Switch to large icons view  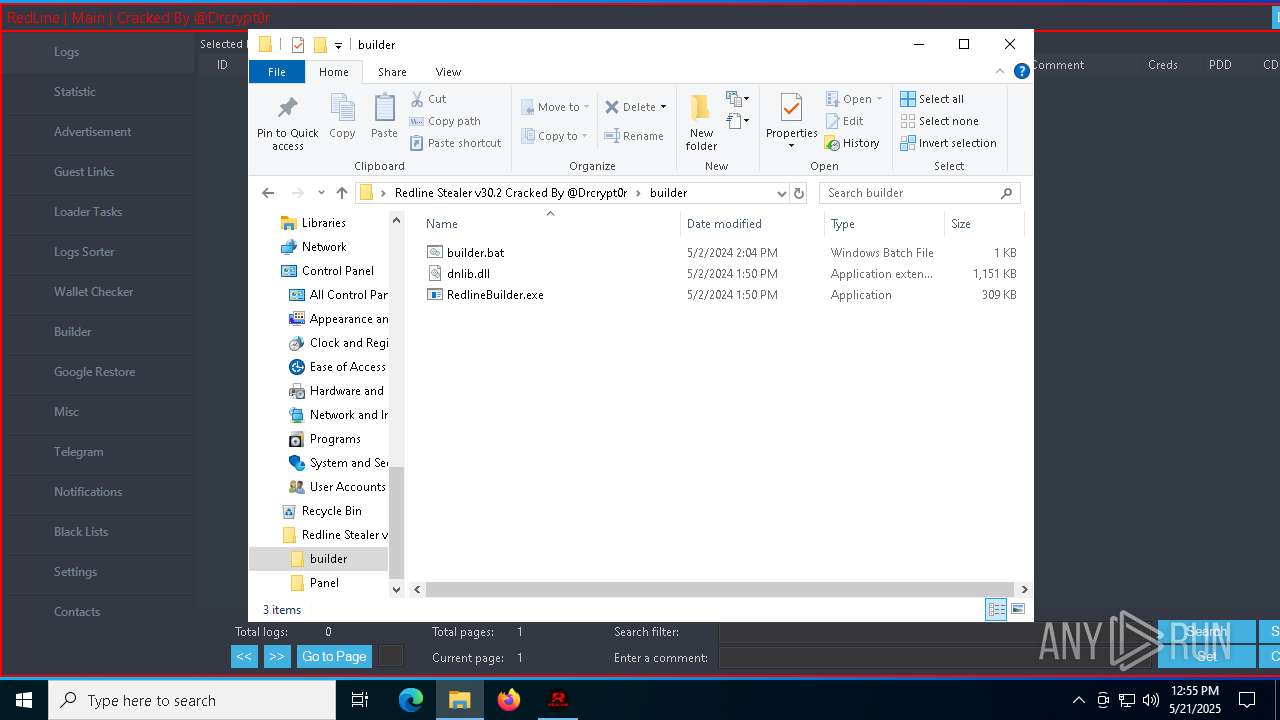(x=1018, y=609)
